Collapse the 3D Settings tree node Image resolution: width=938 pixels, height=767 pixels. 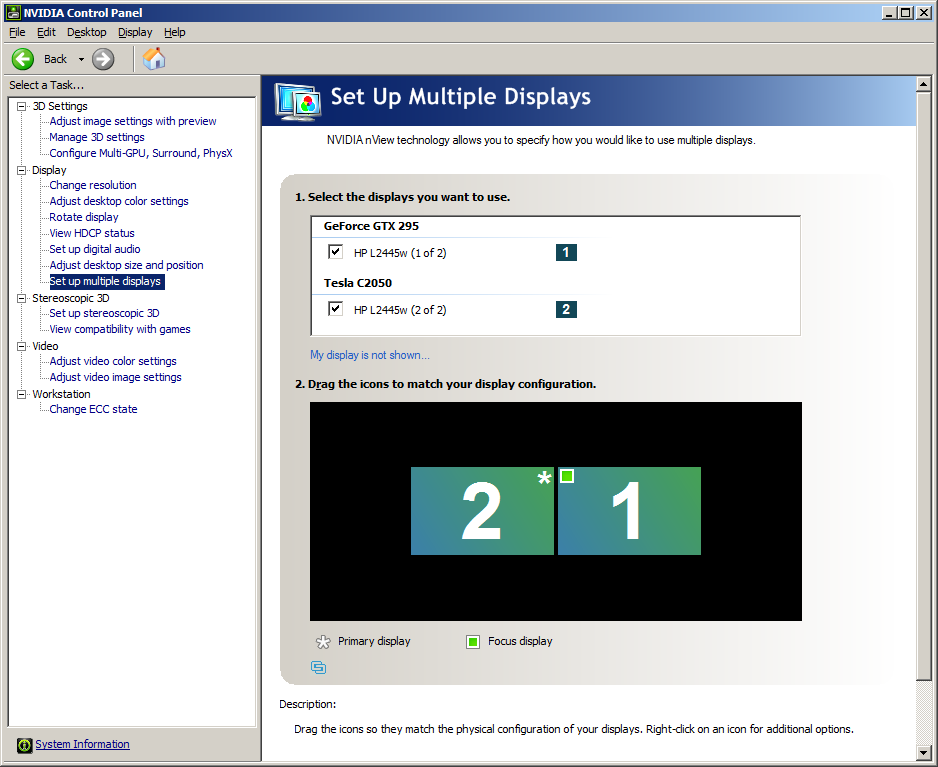point(22,106)
